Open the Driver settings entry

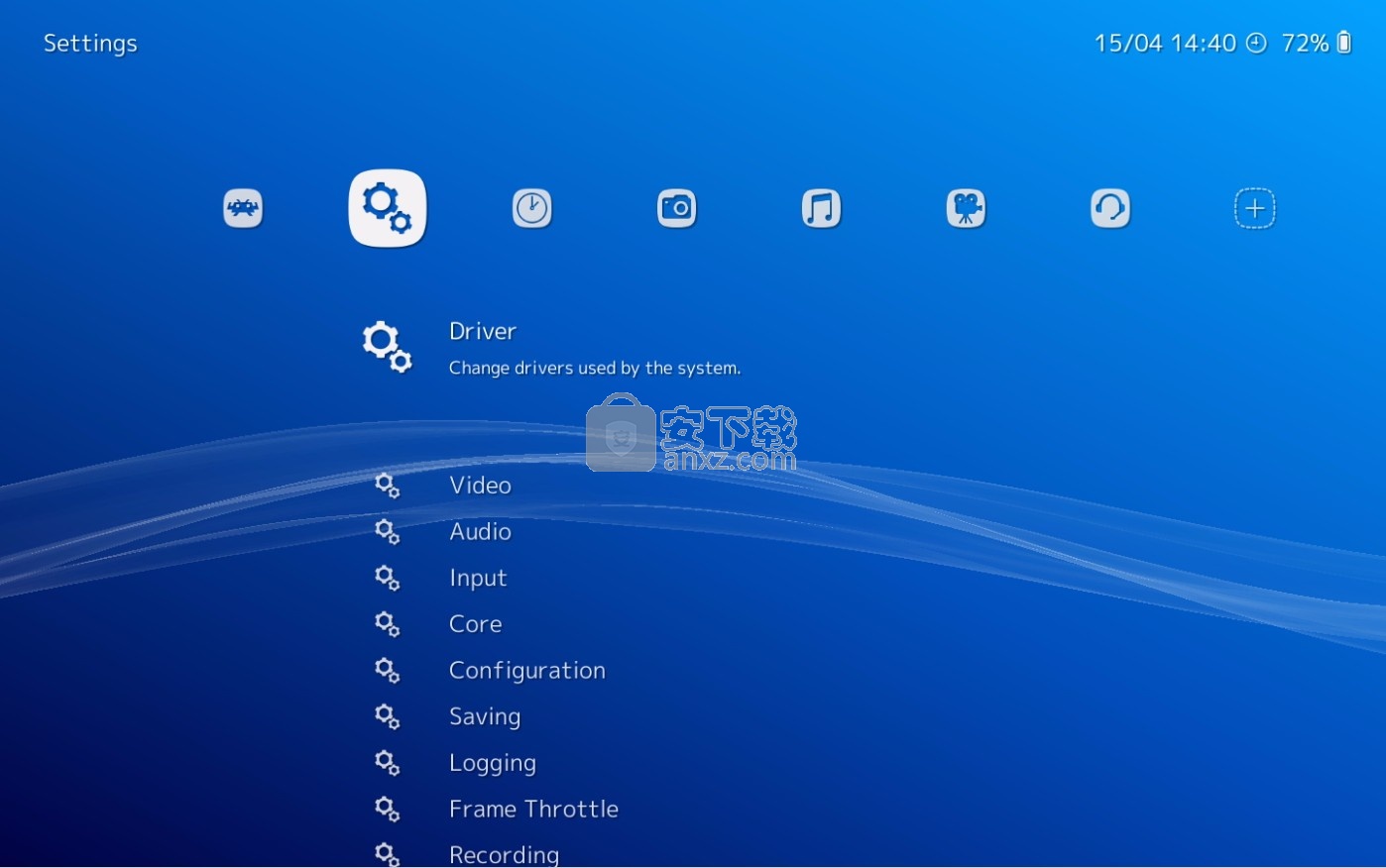[483, 331]
